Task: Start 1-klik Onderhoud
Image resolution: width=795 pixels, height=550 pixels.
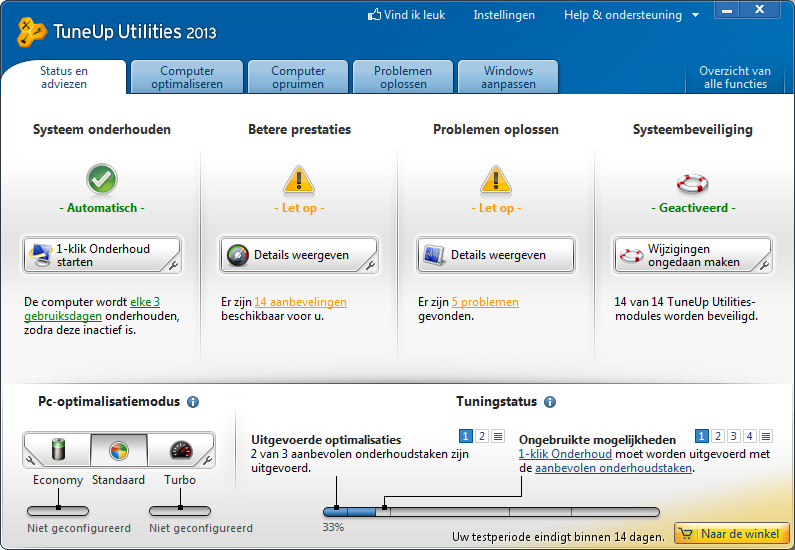Action: tap(102, 255)
